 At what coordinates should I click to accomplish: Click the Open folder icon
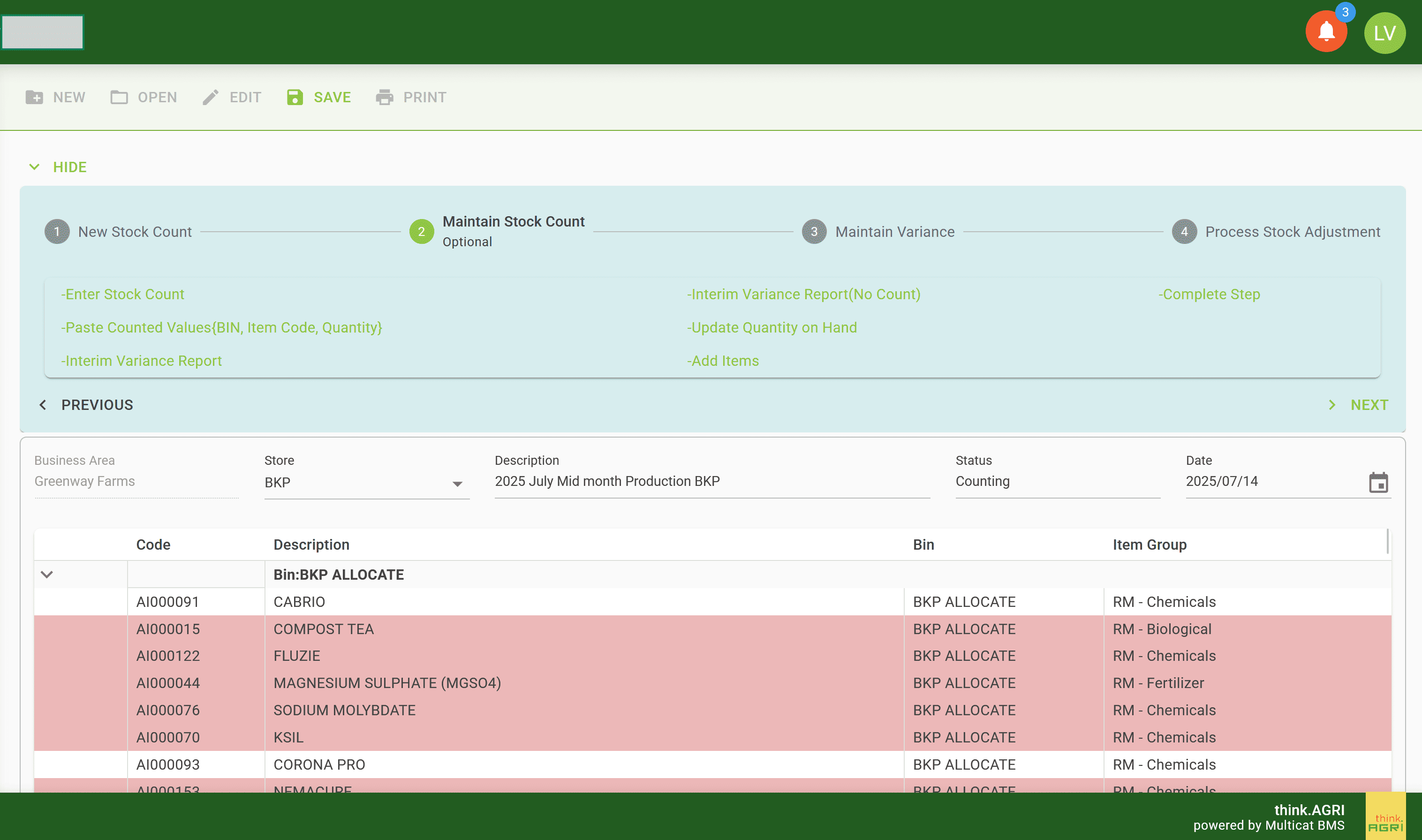click(x=119, y=98)
